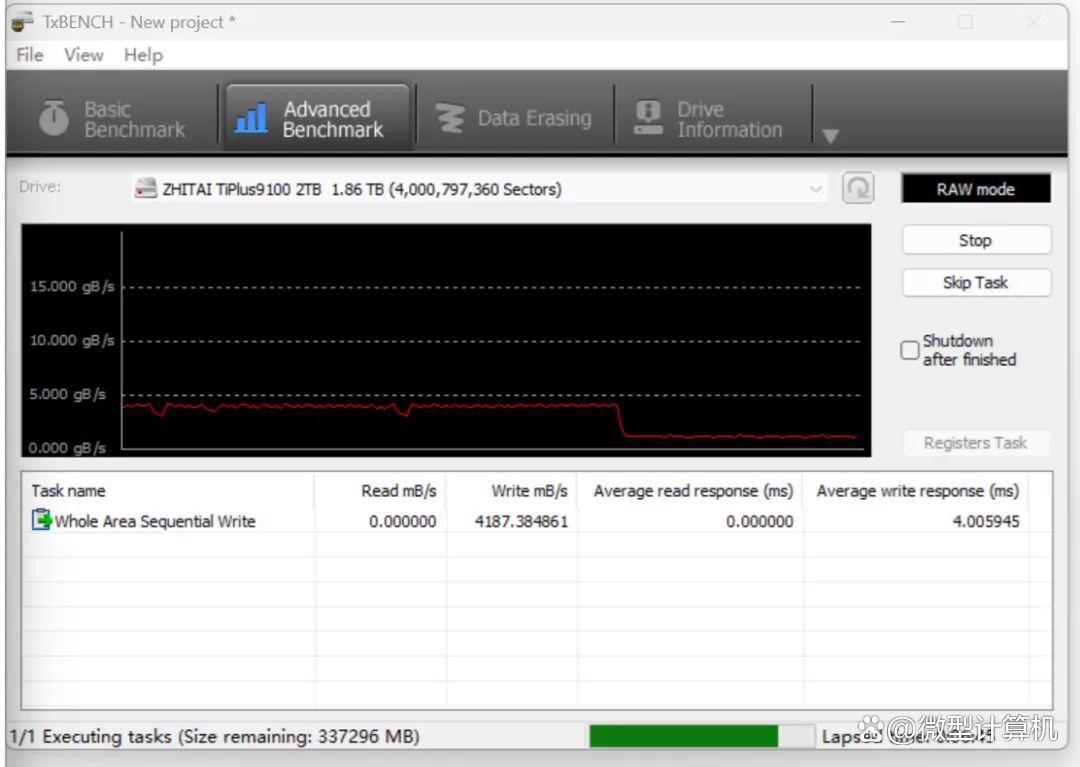Click the Executing tasks status text
The width and height of the screenshot is (1080, 767).
(214, 737)
